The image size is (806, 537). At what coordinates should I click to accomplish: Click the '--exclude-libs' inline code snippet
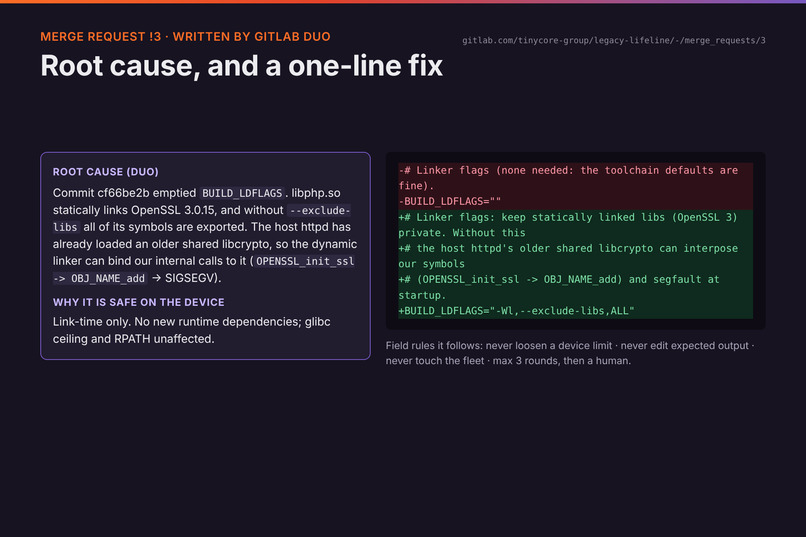(202, 218)
